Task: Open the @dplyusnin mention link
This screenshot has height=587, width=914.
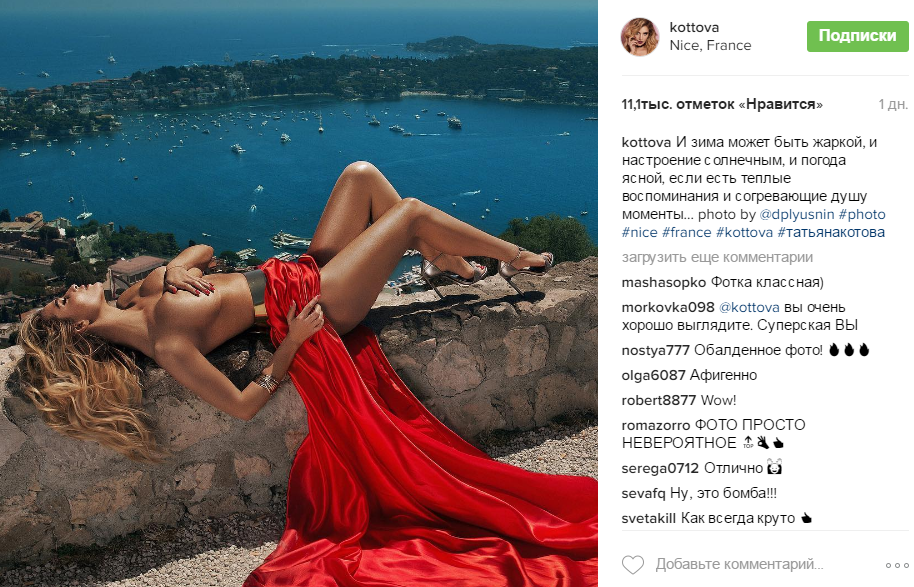Action: [x=797, y=215]
